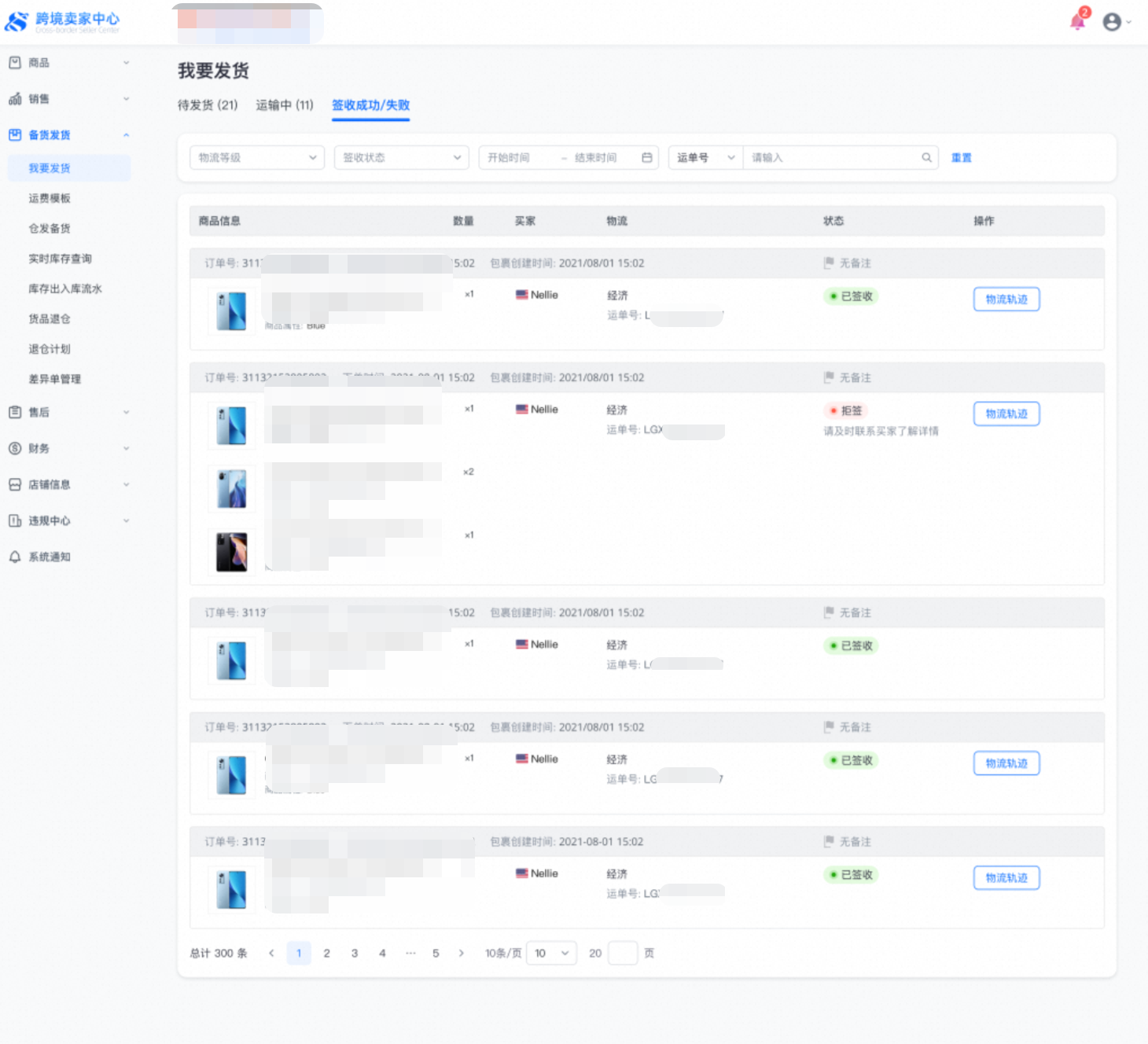Go to page 3 in pagination

pos(355,954)
